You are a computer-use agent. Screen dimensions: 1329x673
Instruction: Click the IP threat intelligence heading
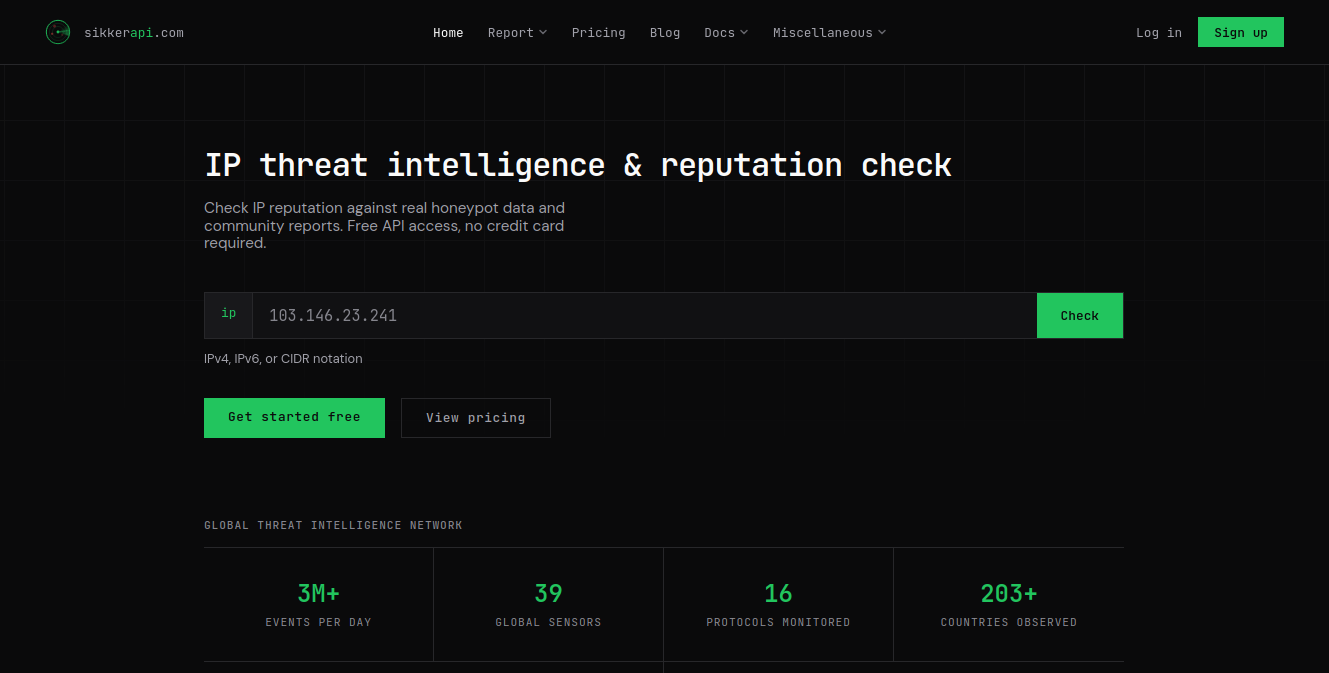[x=577, y=164]
